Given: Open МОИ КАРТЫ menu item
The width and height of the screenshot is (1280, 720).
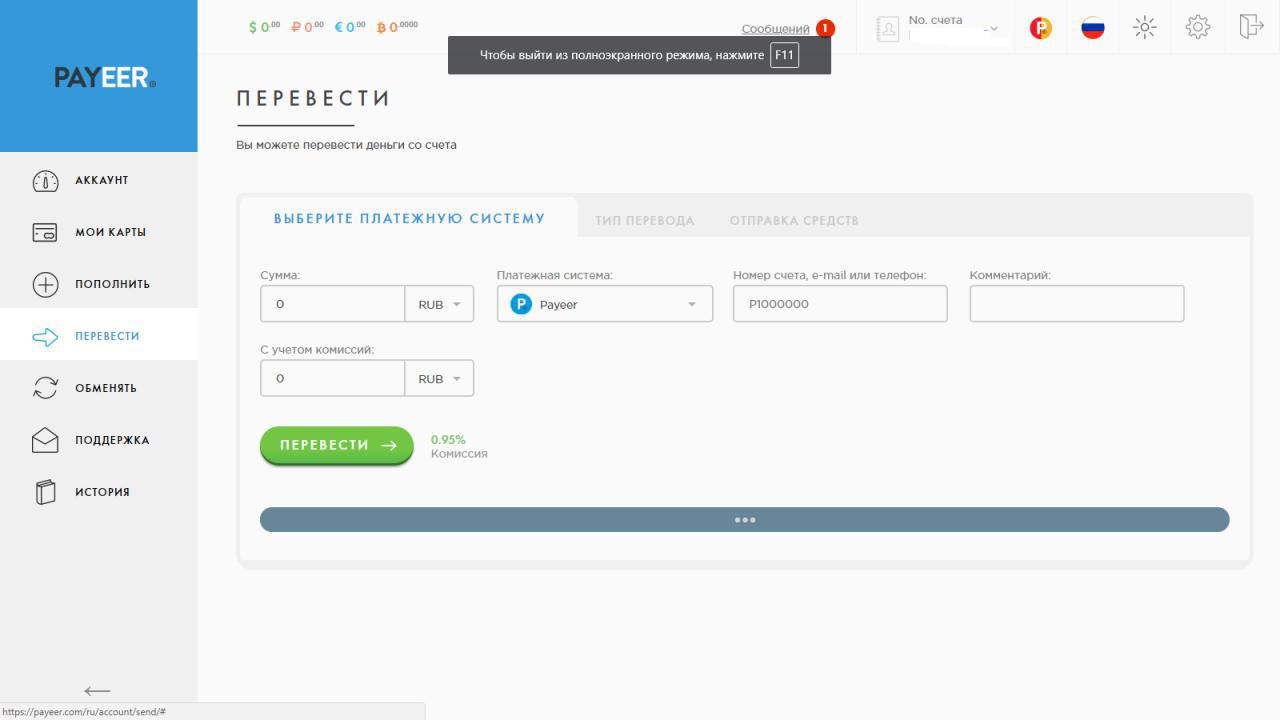Looking at the screenshot, I should [110, 232].
